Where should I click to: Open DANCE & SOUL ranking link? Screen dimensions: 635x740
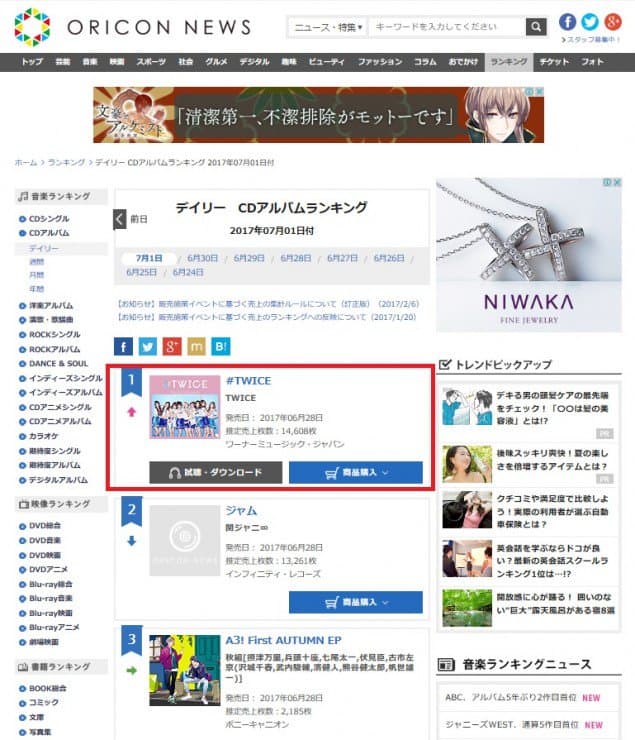pos(58,363)
